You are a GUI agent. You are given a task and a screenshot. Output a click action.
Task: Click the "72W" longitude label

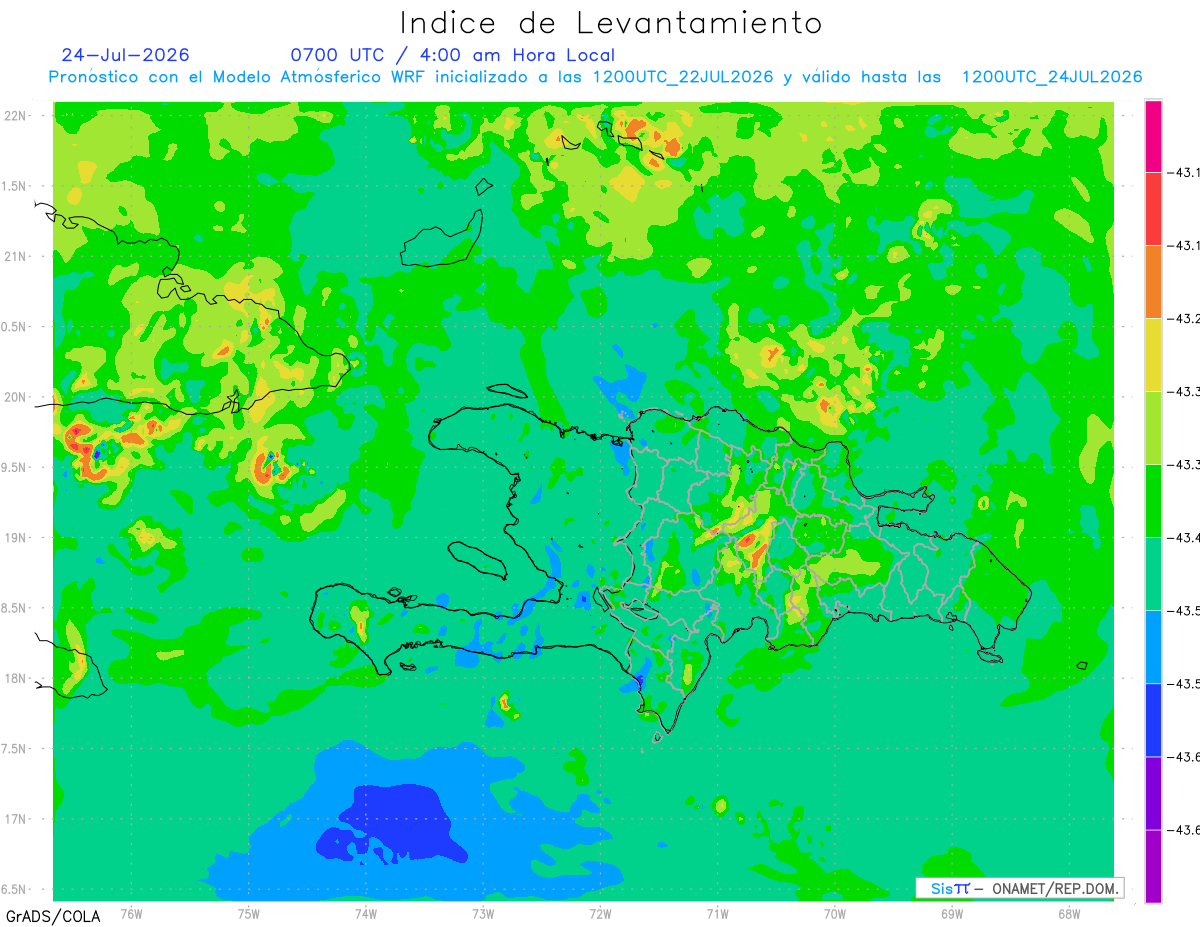[600, 913]
